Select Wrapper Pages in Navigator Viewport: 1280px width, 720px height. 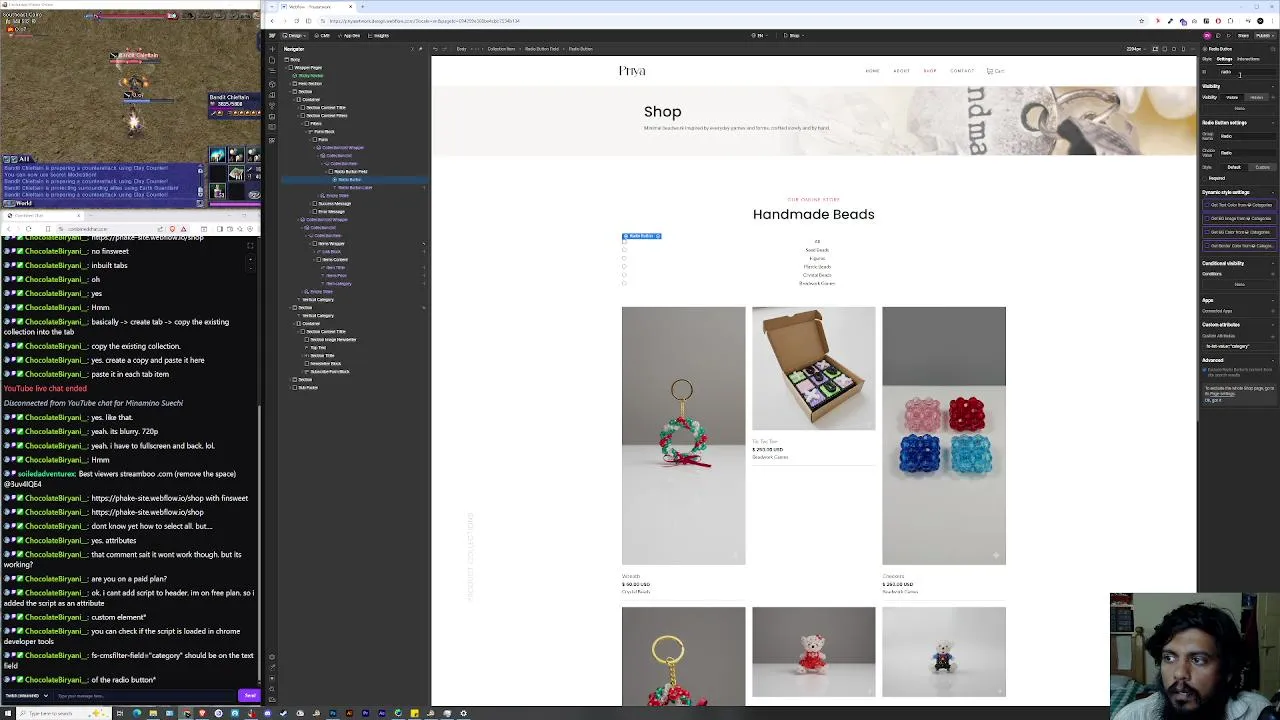pos(308,67)
